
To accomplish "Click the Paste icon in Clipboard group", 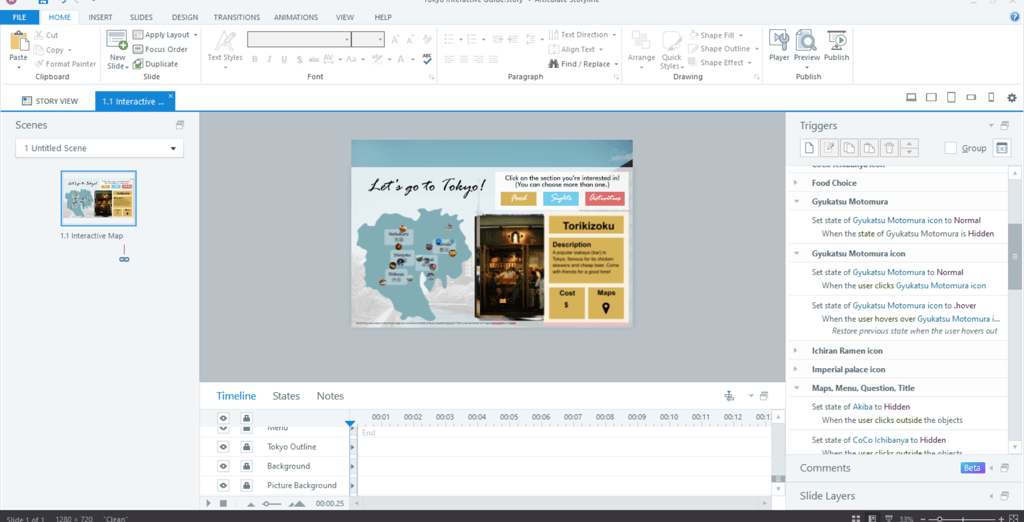I will pyautogui.click(x=19, y=41).
